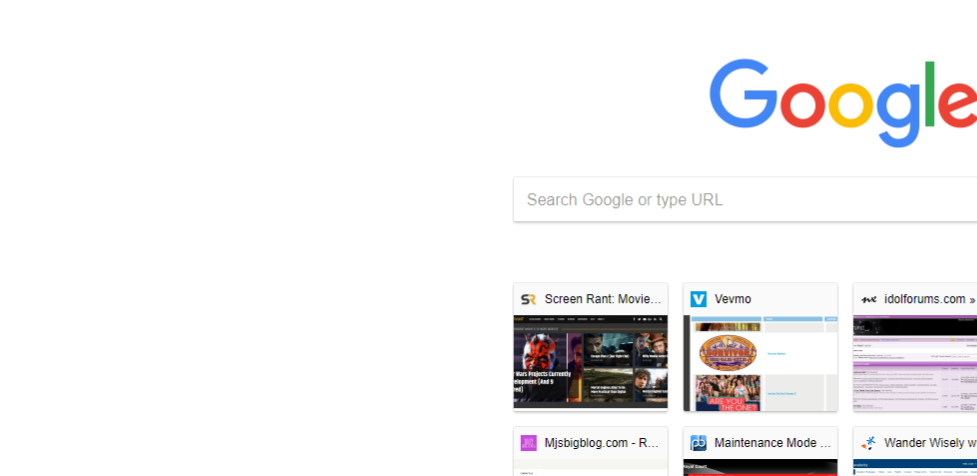Click the Vevmo favicon icon
This screenshot has width=977, height=476.
pos(698,300)
